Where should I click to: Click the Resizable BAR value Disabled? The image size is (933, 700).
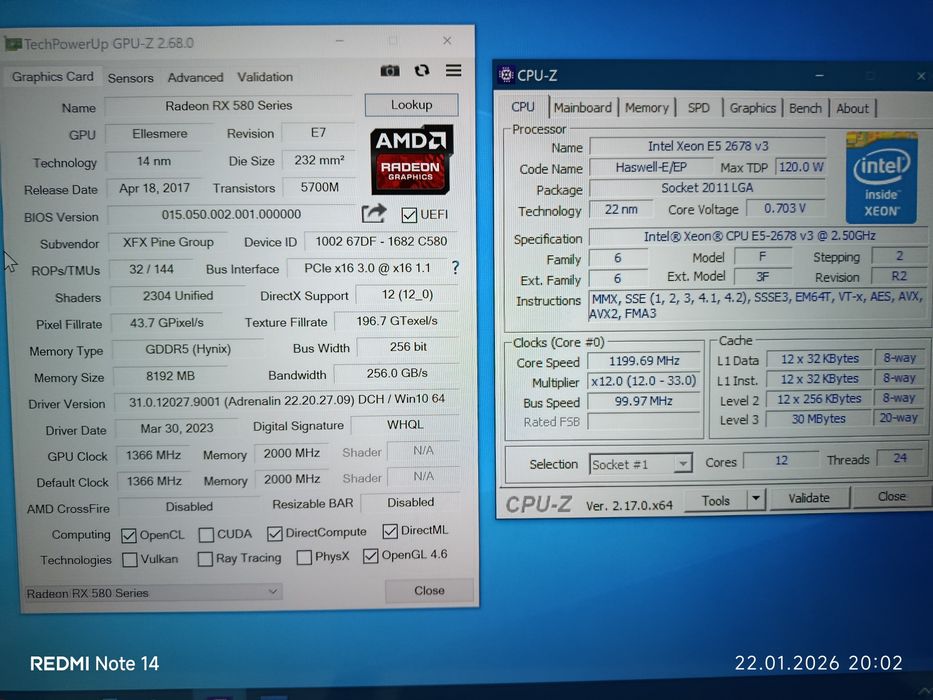pyautogui.click(x=411, y=502)
